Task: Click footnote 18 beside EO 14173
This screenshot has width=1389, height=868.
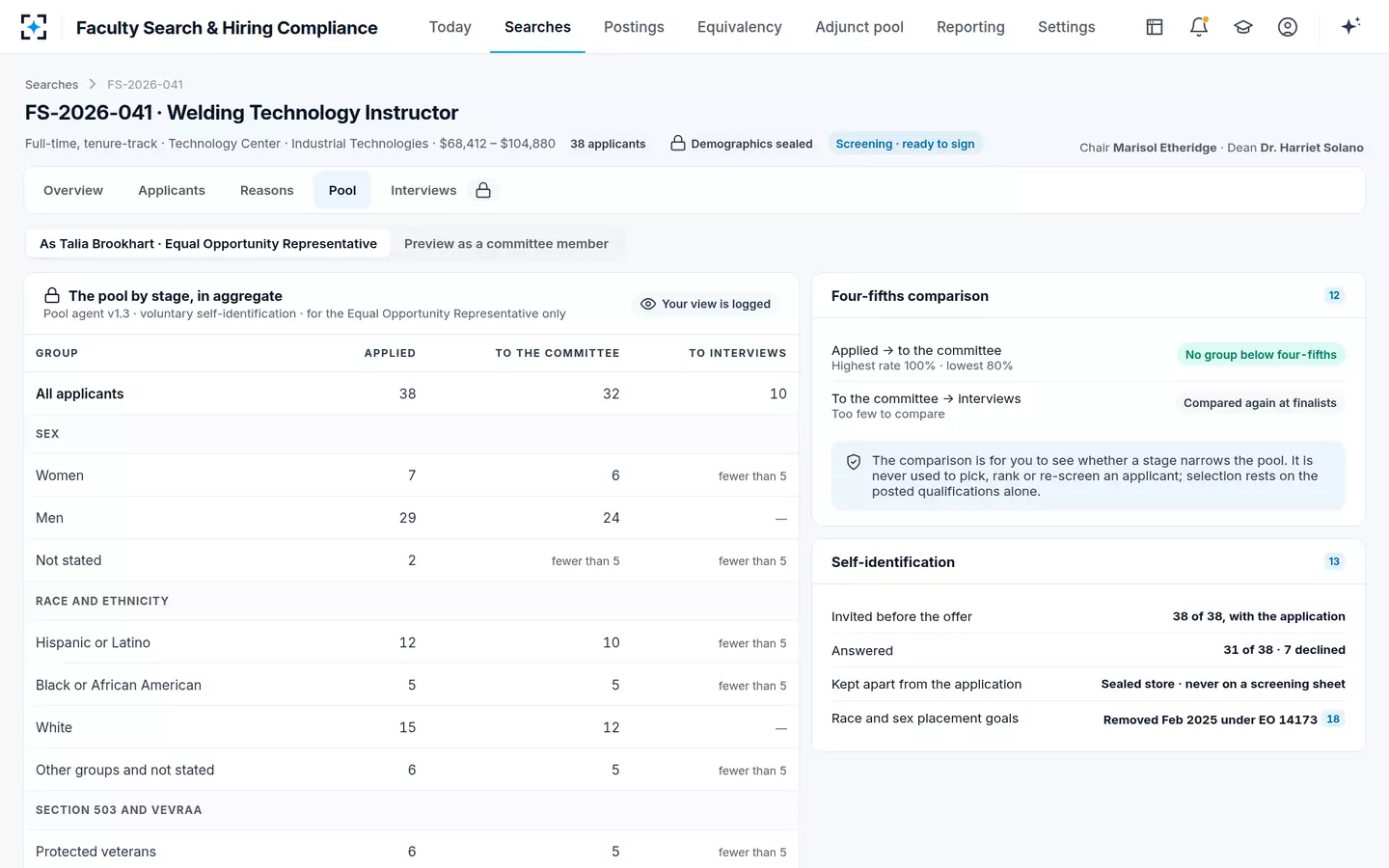Action: pyautogui.click(x=1333, y=719)
